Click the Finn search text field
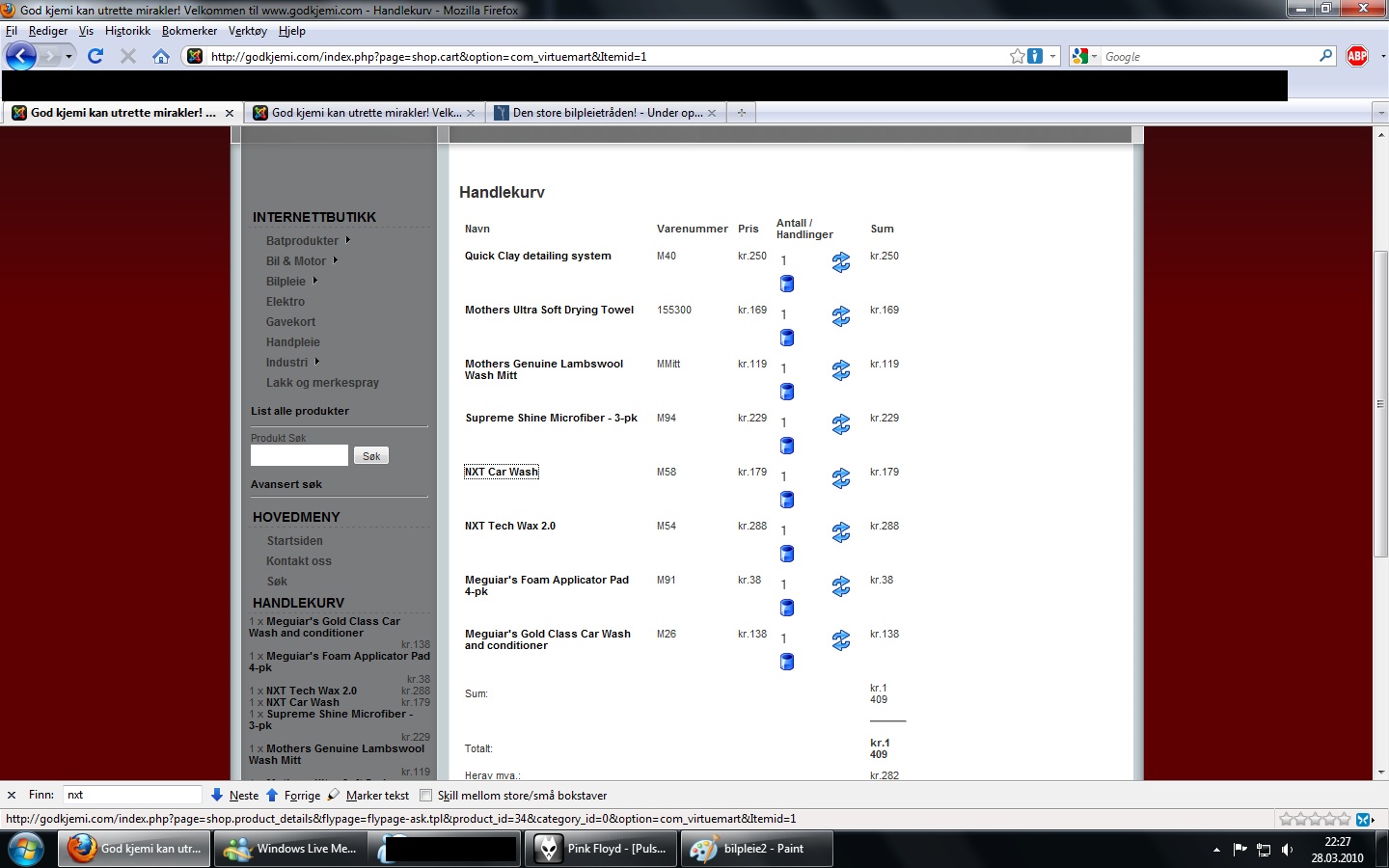The height and width of the screenshot is (868, 1389). [132, 795]
